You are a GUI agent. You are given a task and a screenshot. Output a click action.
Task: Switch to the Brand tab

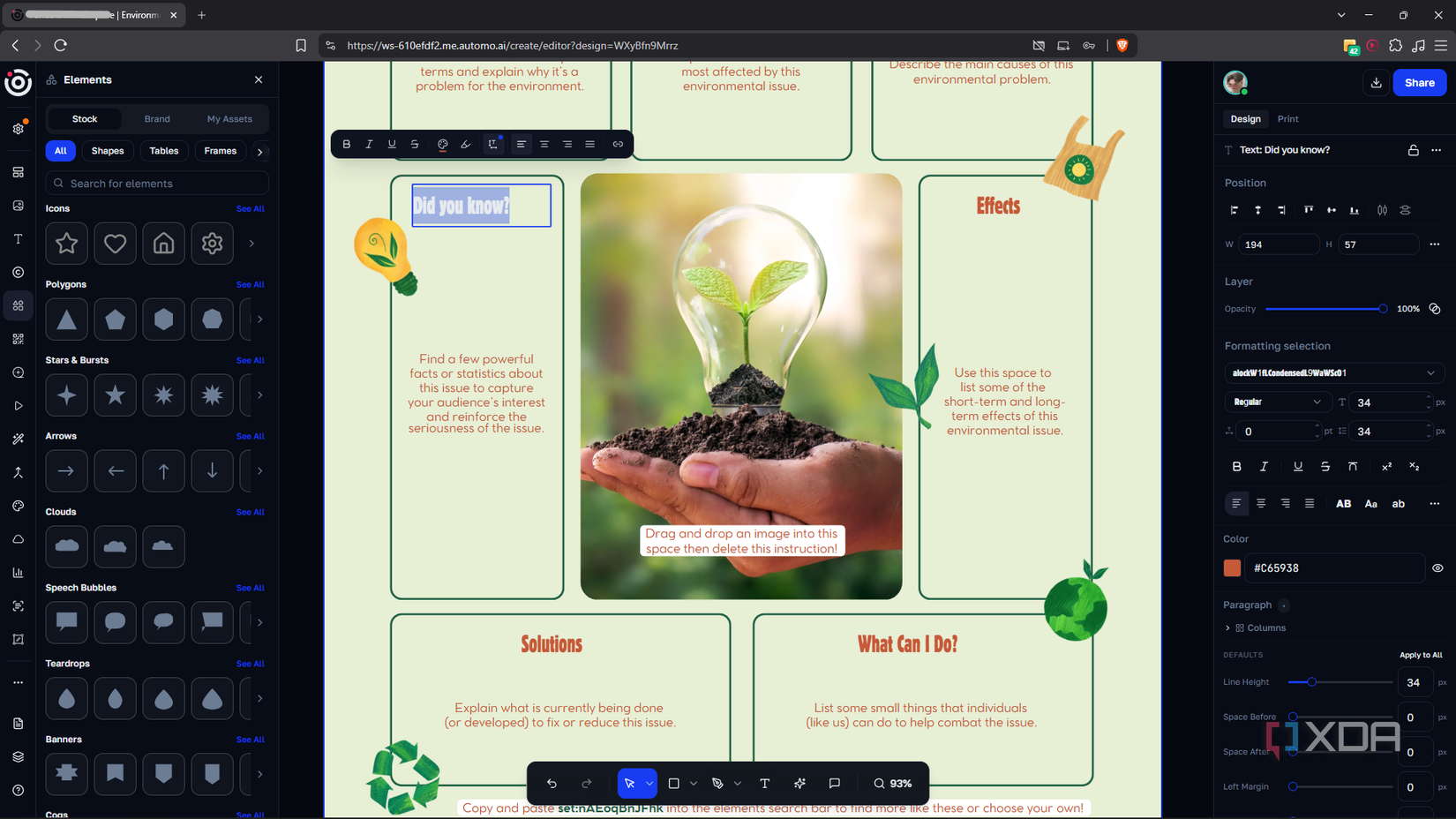tap(157, 119)
